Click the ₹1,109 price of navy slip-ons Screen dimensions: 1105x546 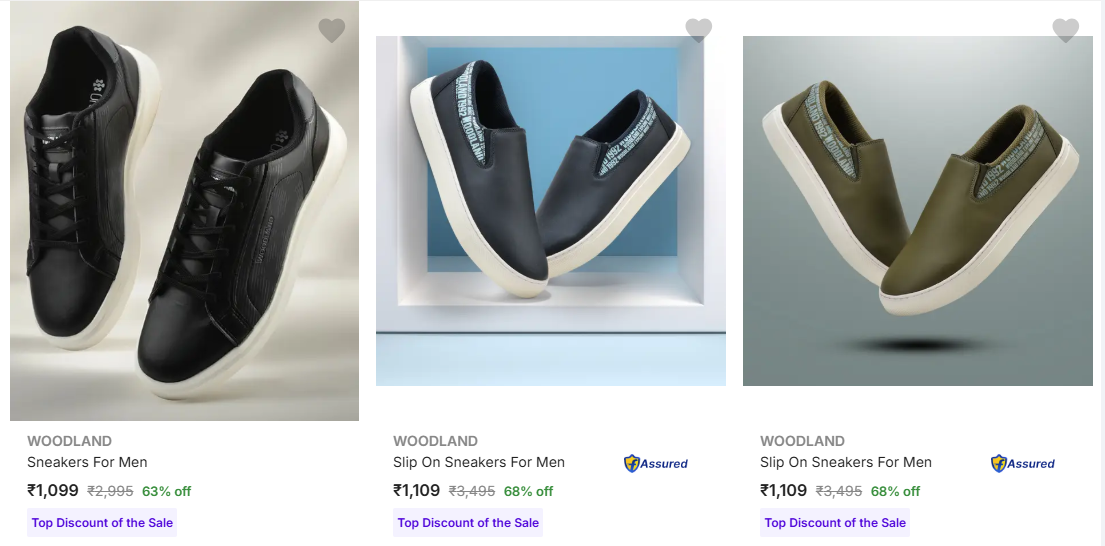pos(417,491)
